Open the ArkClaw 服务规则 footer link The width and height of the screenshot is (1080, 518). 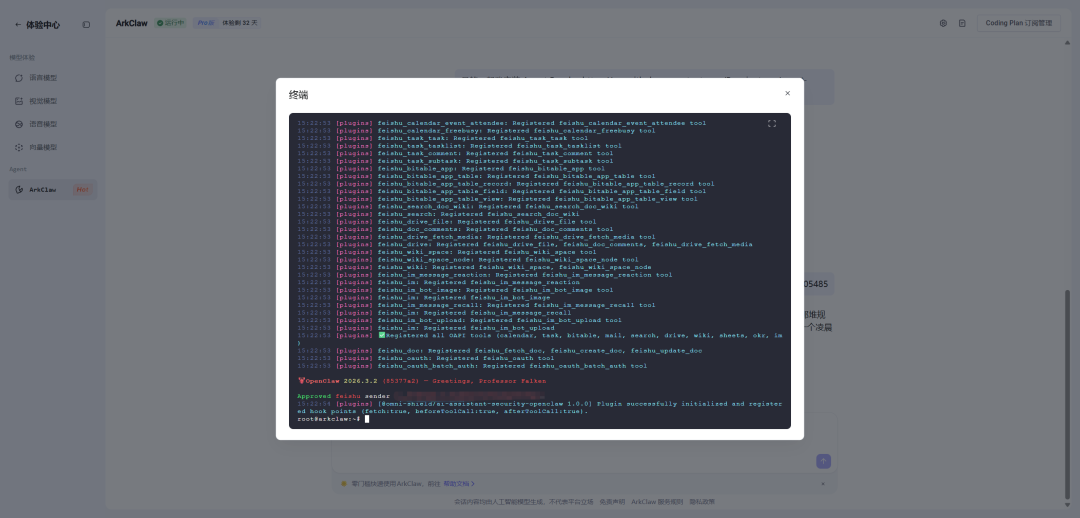point(655,502)
